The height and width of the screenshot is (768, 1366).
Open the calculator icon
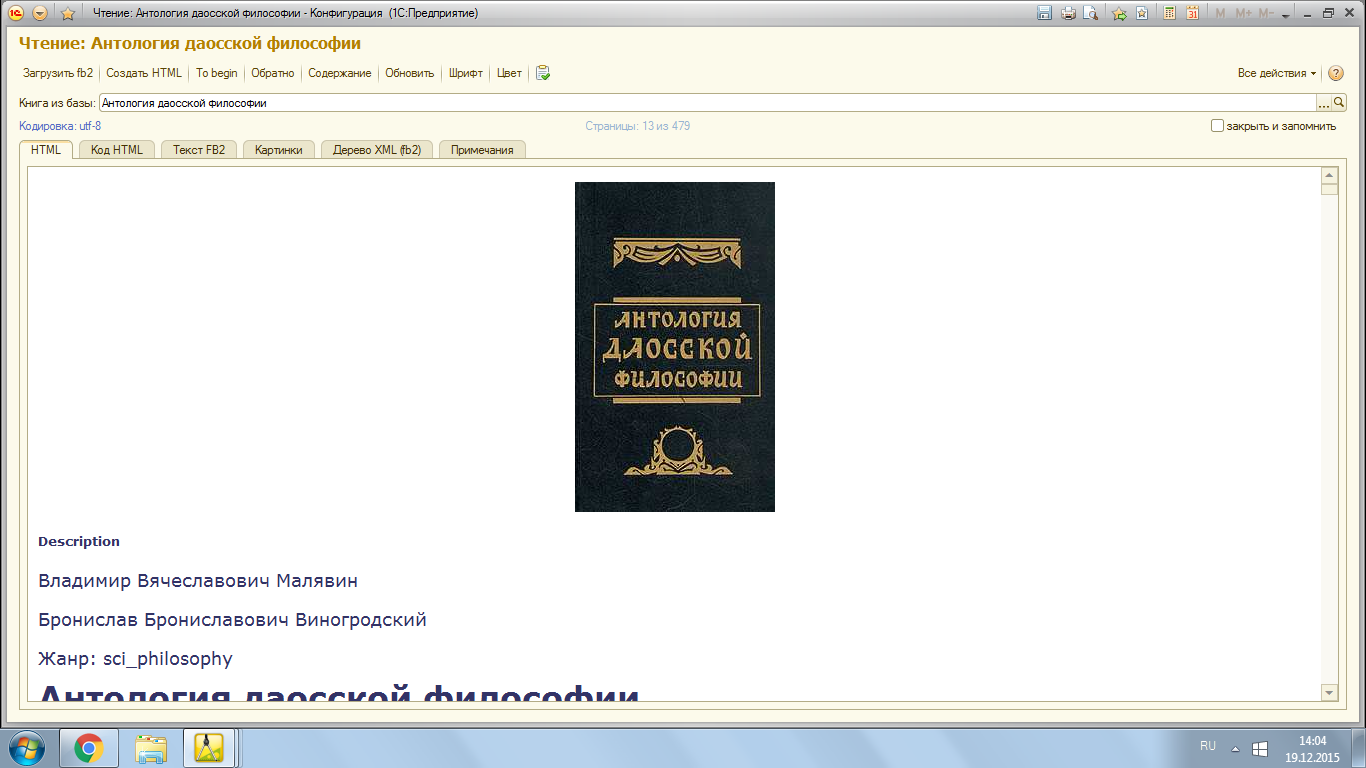point(1169,13)
